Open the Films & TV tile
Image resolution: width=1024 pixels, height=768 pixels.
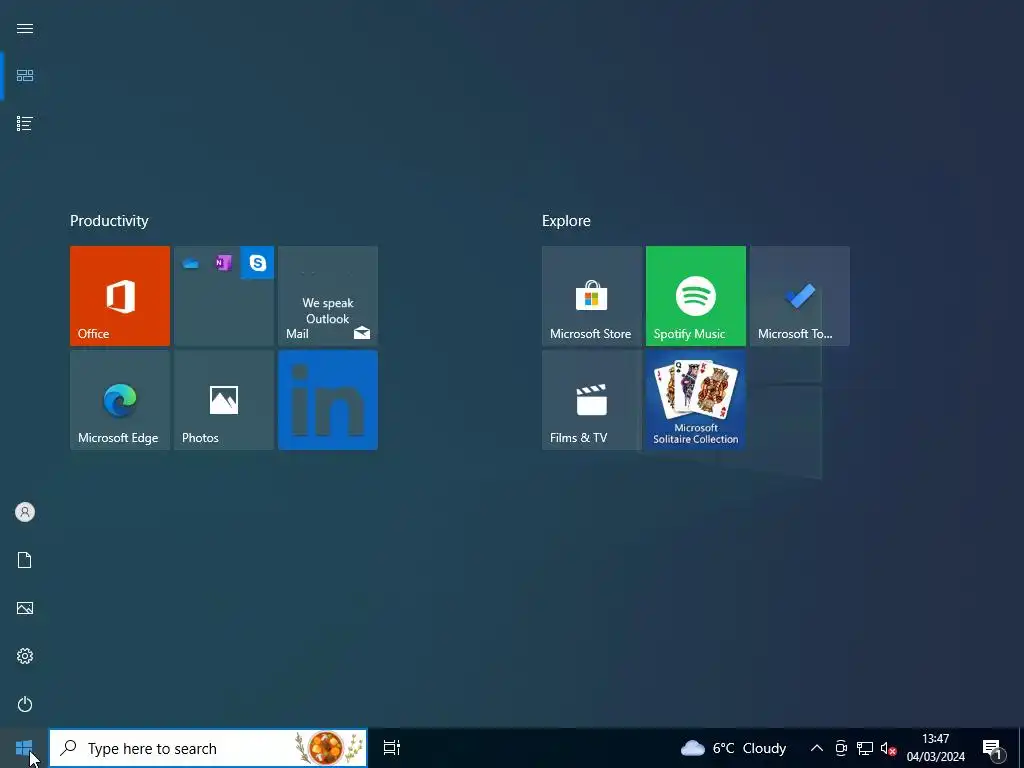592,400
